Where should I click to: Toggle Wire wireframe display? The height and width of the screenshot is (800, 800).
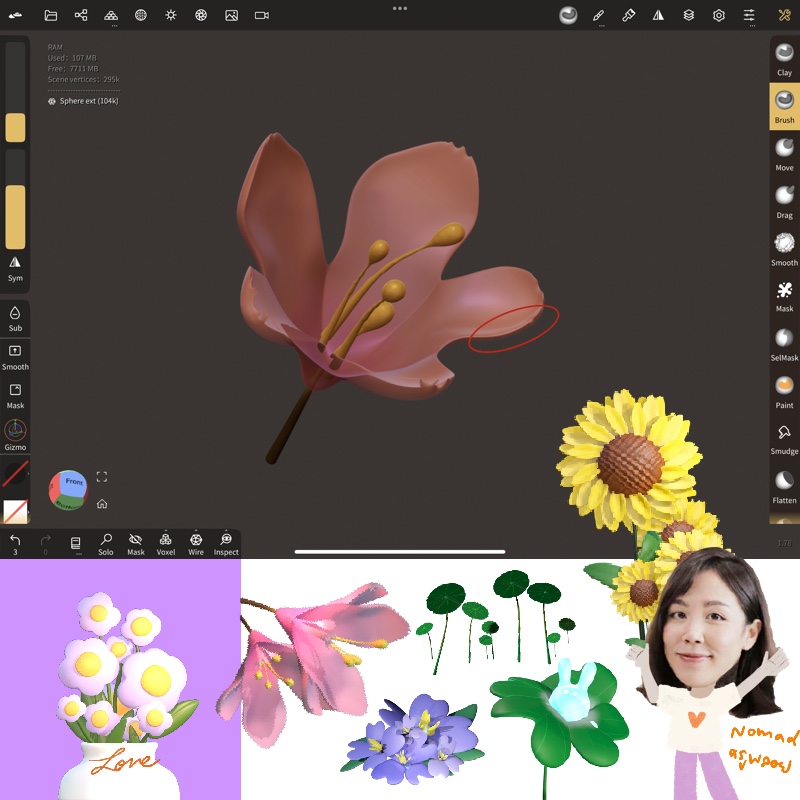pos(196,543)
